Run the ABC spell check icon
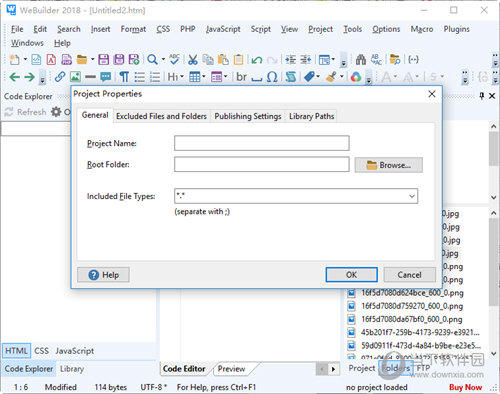 (x=174, y=59)
